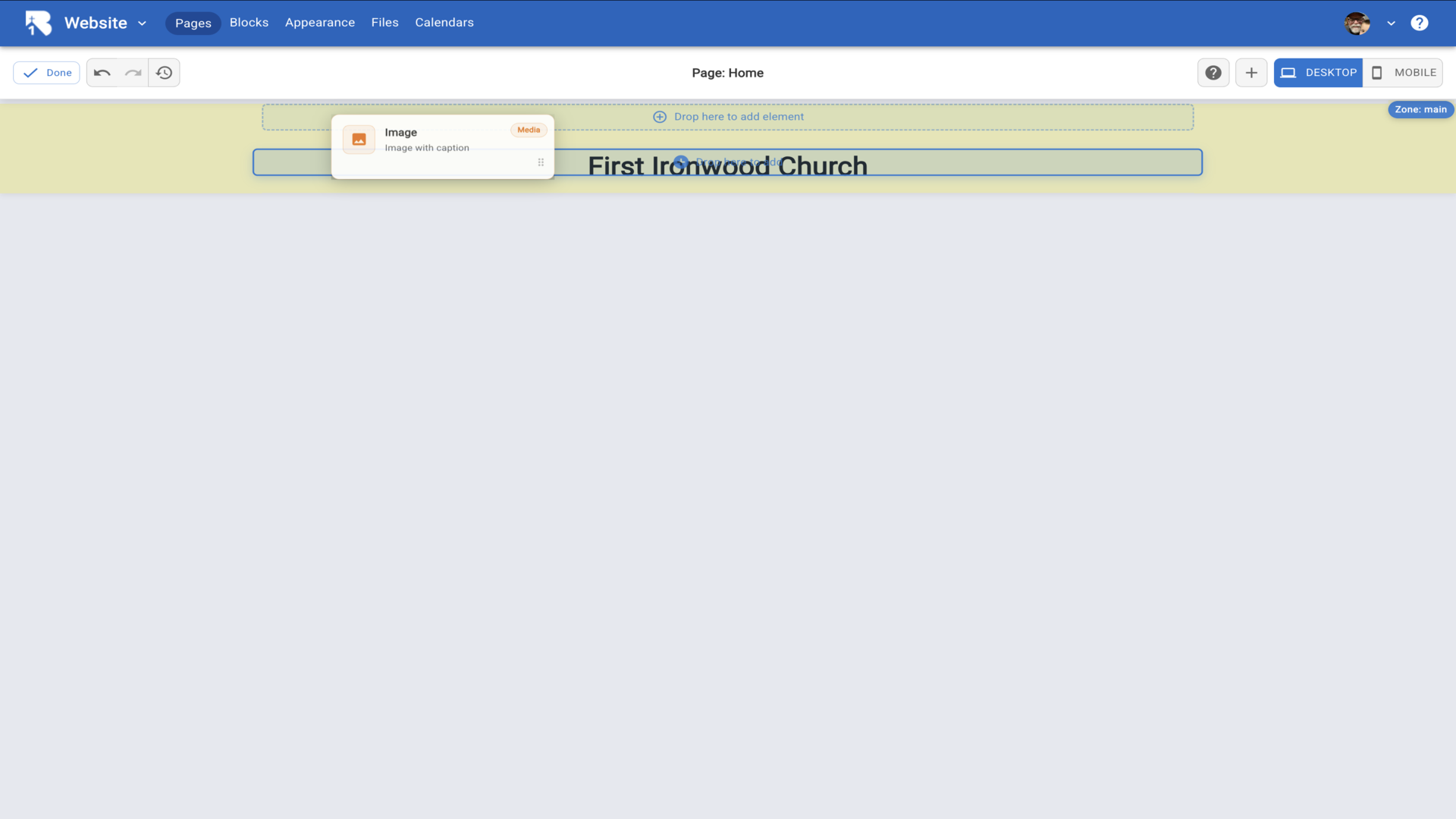Select the Zone: main label
This screenshot has width=1456, height=819.
pyautogui.click(x=1420, y=109)
